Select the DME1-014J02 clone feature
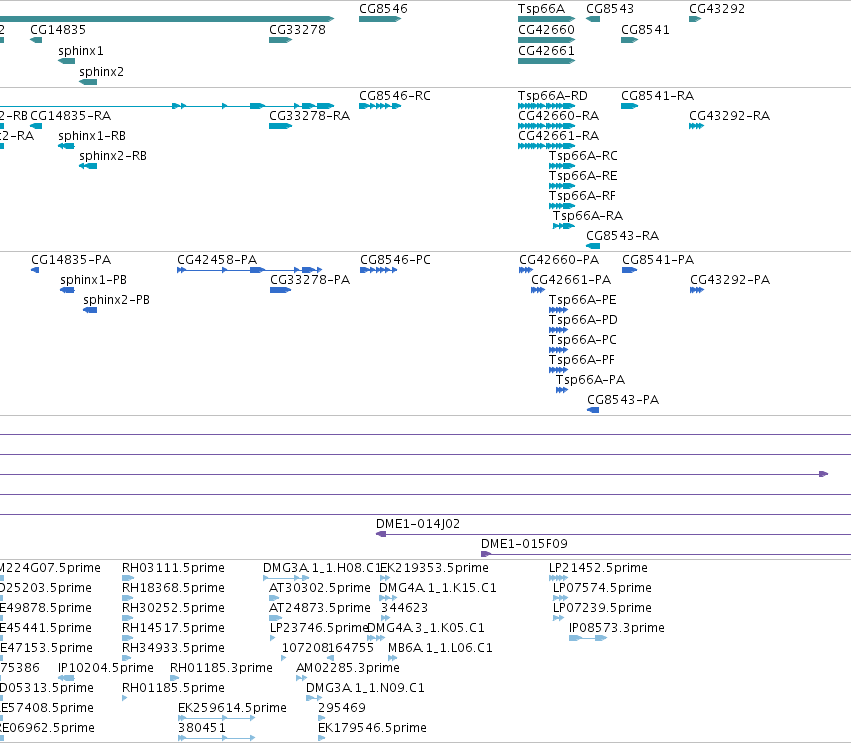Image resolution: width=851 pixels, height=743 pixels. (613, 535)
